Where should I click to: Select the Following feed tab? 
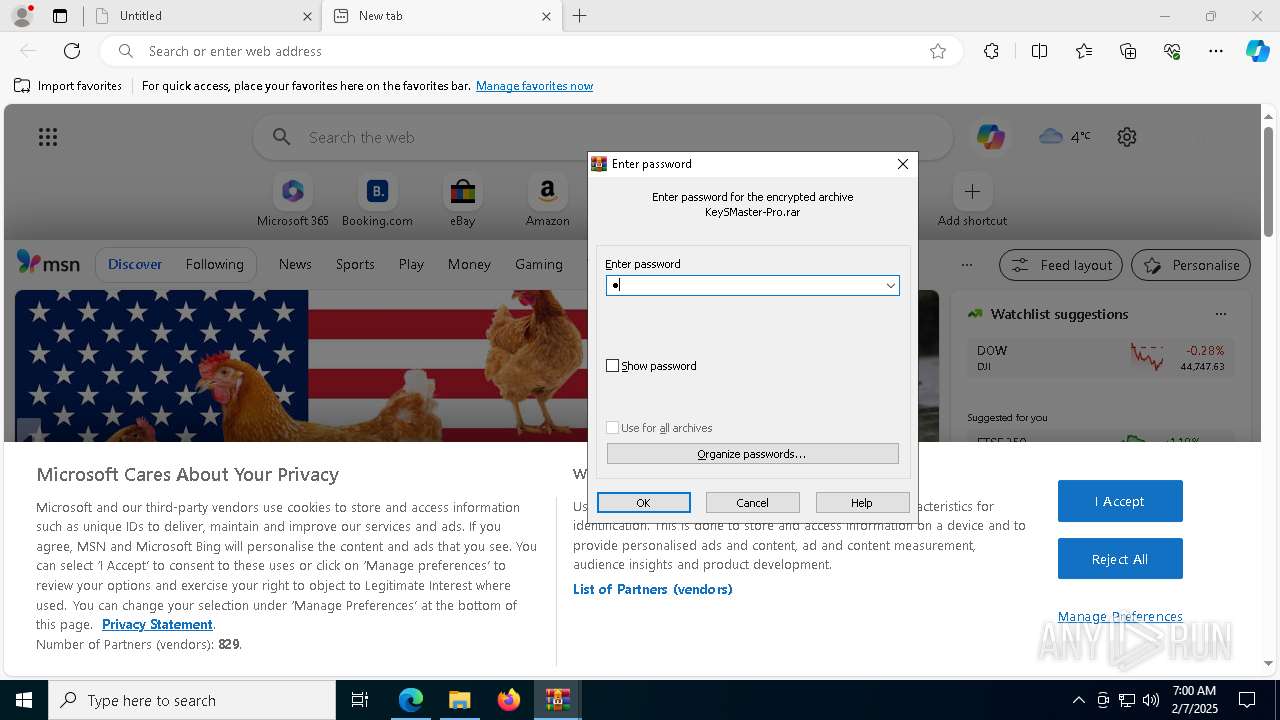coord(214,264)
